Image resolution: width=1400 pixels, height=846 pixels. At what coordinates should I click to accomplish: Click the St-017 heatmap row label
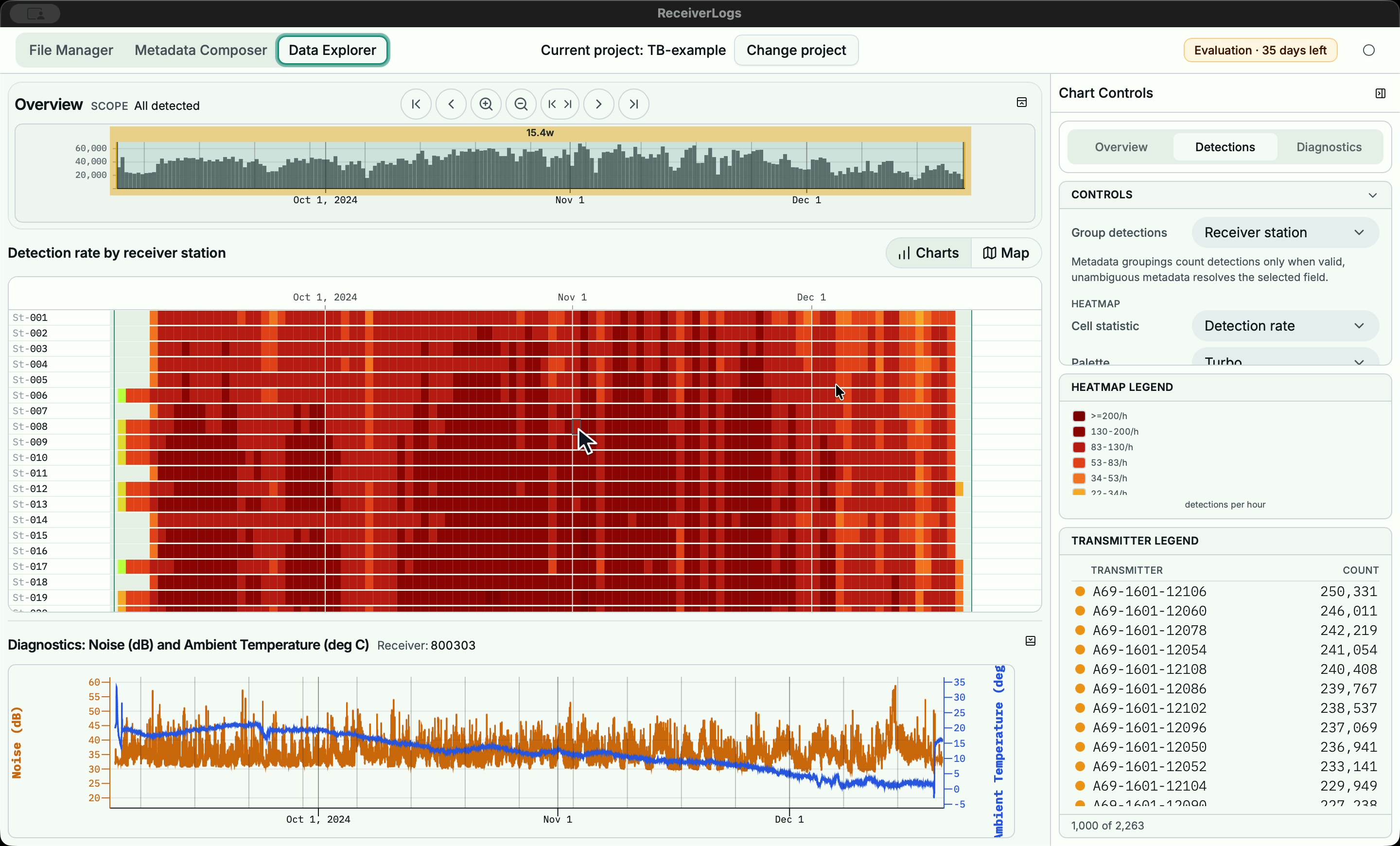(x=30, y=566)
